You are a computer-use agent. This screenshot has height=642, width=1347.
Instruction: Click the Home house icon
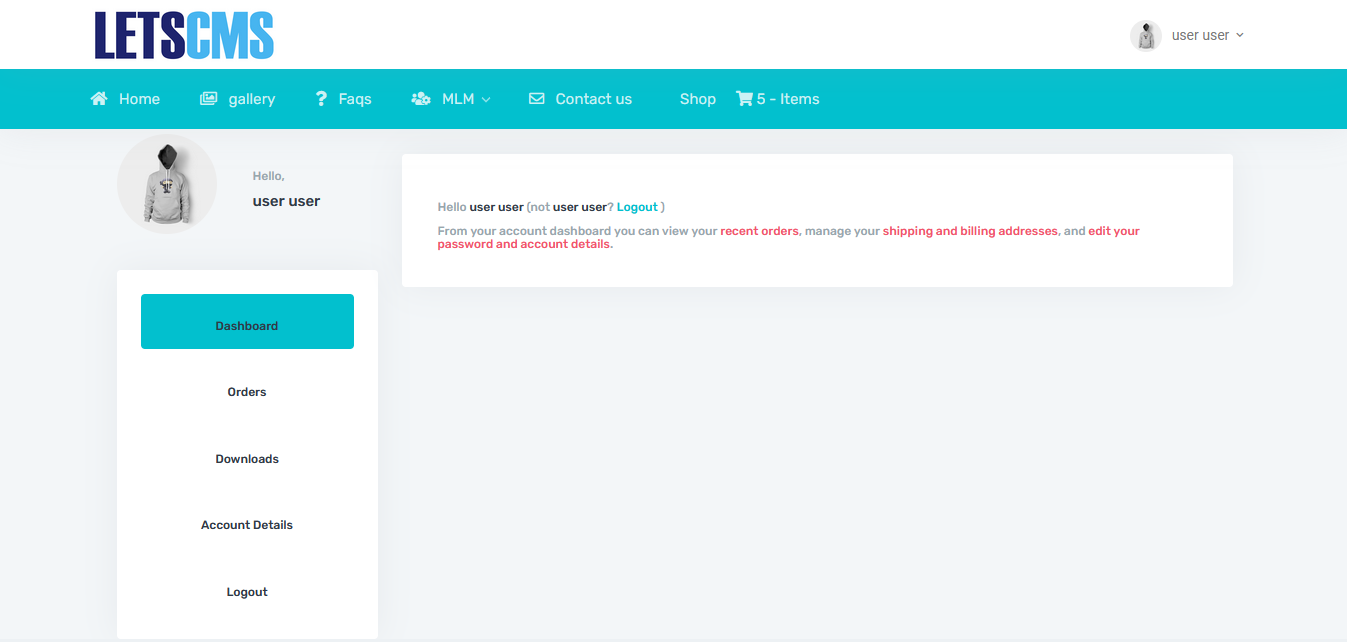click(x=99, y=99)
